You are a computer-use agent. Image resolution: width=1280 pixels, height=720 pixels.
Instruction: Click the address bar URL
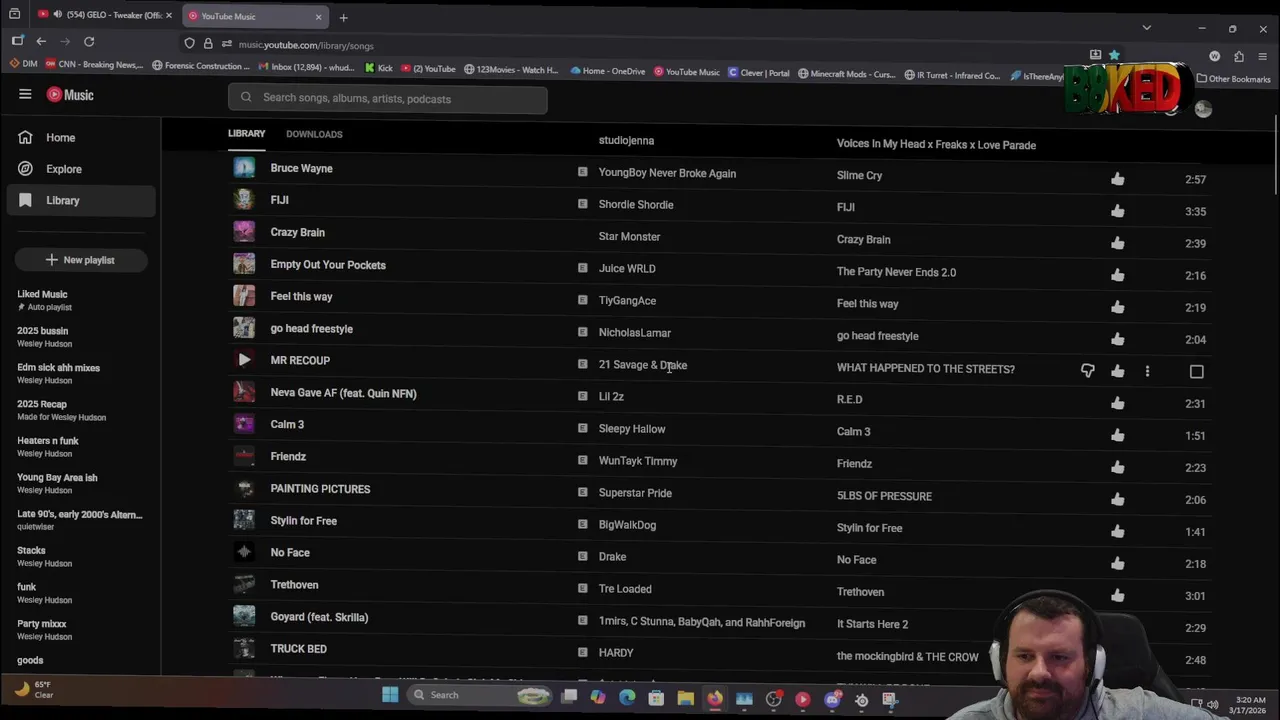click(x=306, y=45)
